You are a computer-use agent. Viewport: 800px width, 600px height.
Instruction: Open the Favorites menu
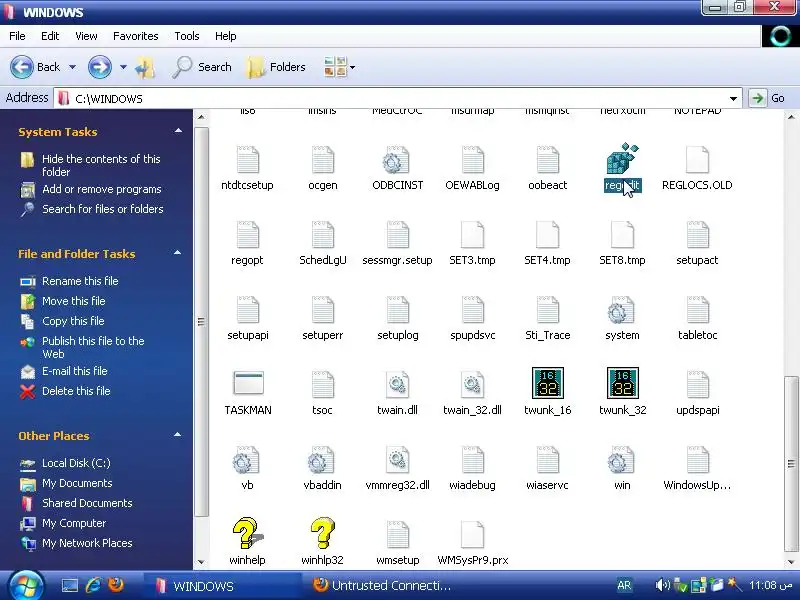[136, 36]
